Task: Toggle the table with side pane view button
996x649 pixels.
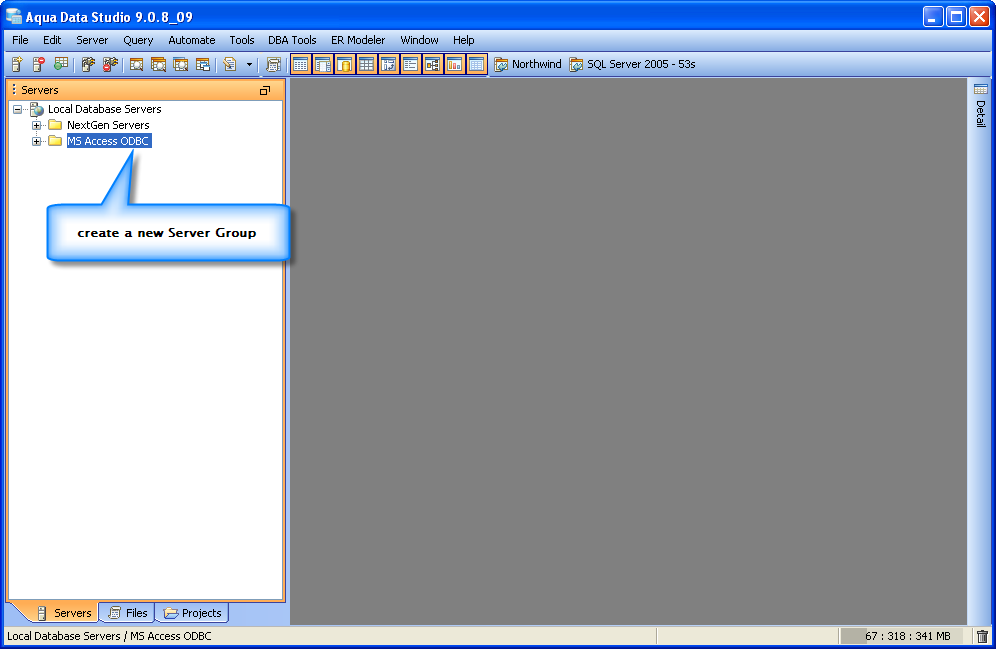Action: (x=323, y=64)
